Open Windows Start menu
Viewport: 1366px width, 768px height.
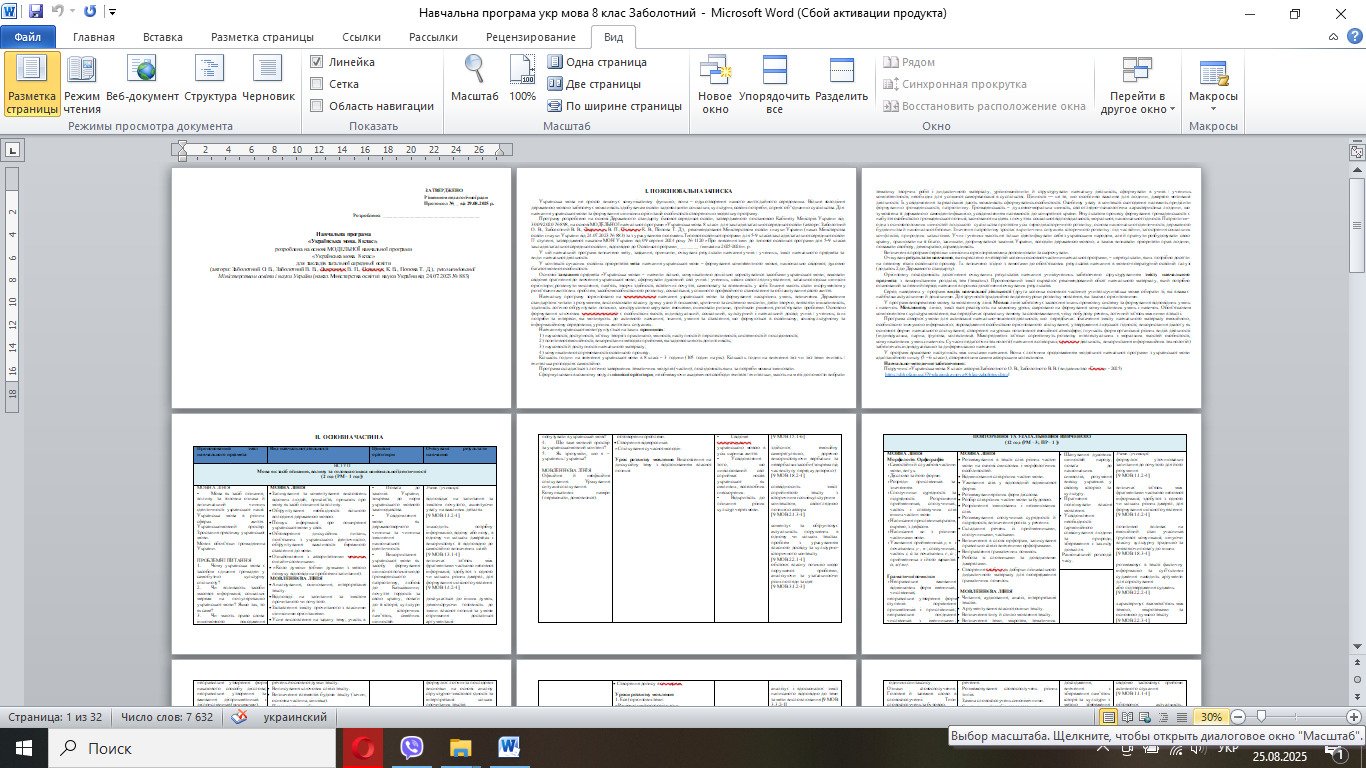[x=24, y=747]
